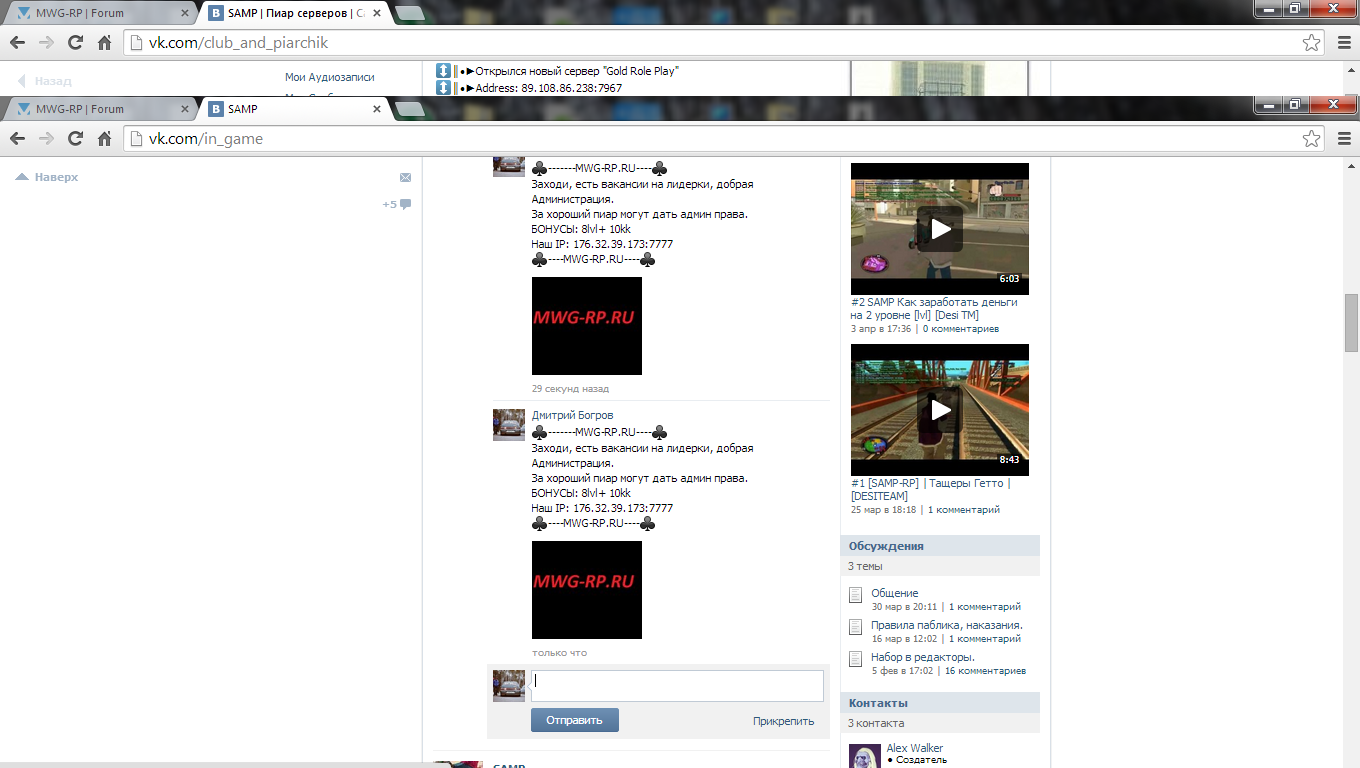Open Chrome menu in vk.com/in_game window

tap(1344, 139)
